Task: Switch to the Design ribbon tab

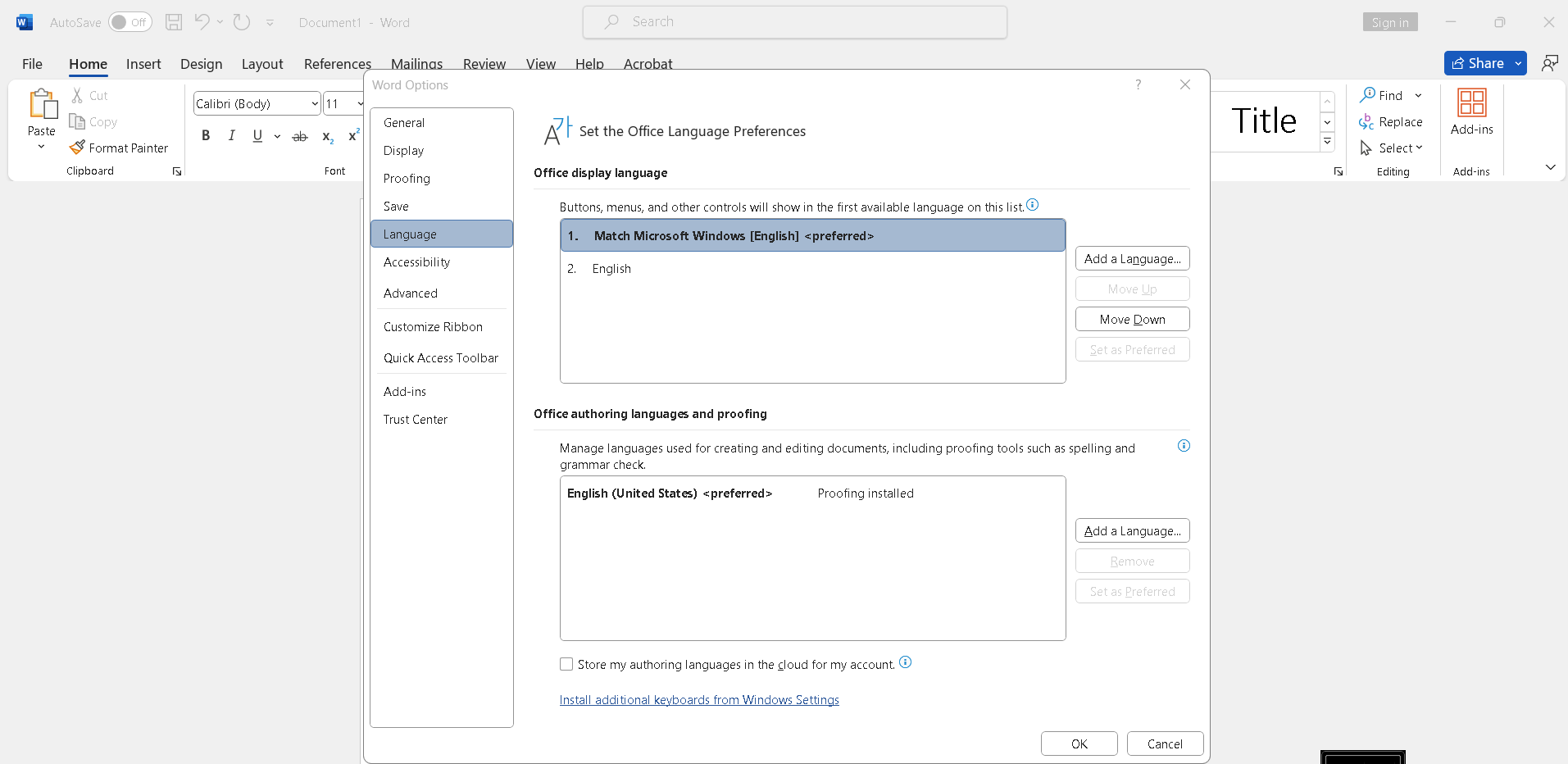Action: pos(201,64)
